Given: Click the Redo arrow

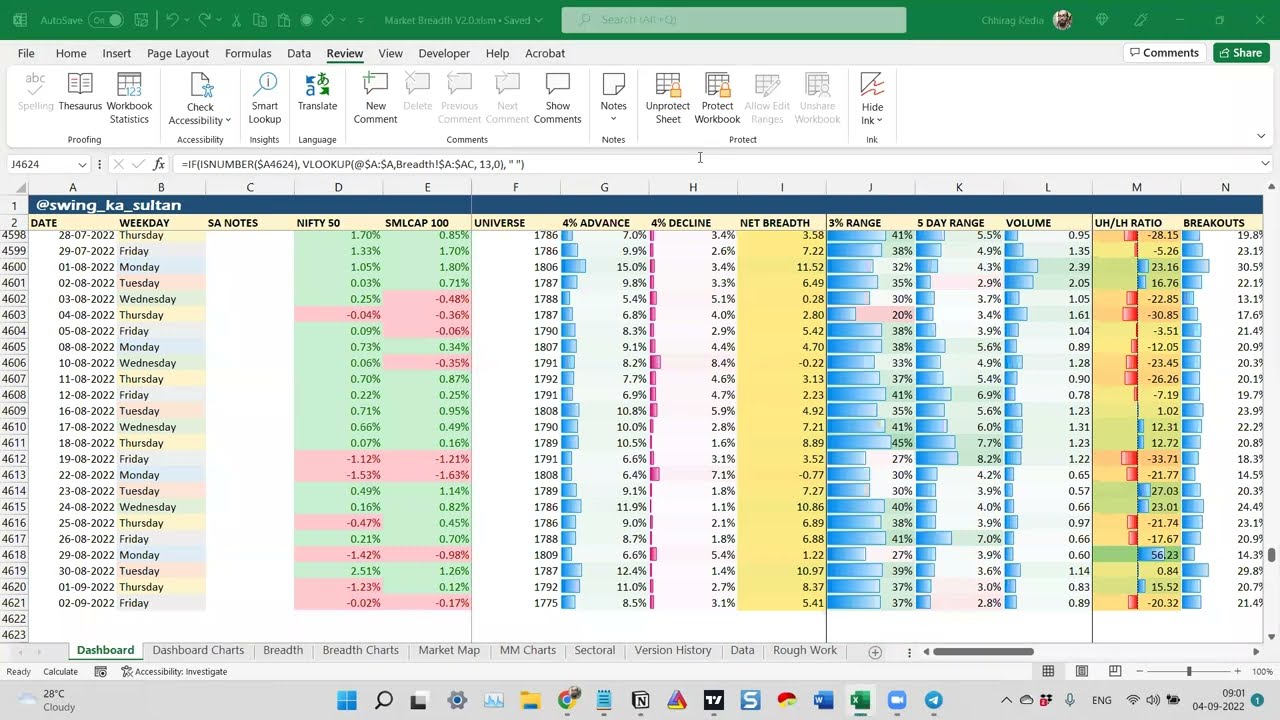Looking at the screenshot, I should 204,20.
